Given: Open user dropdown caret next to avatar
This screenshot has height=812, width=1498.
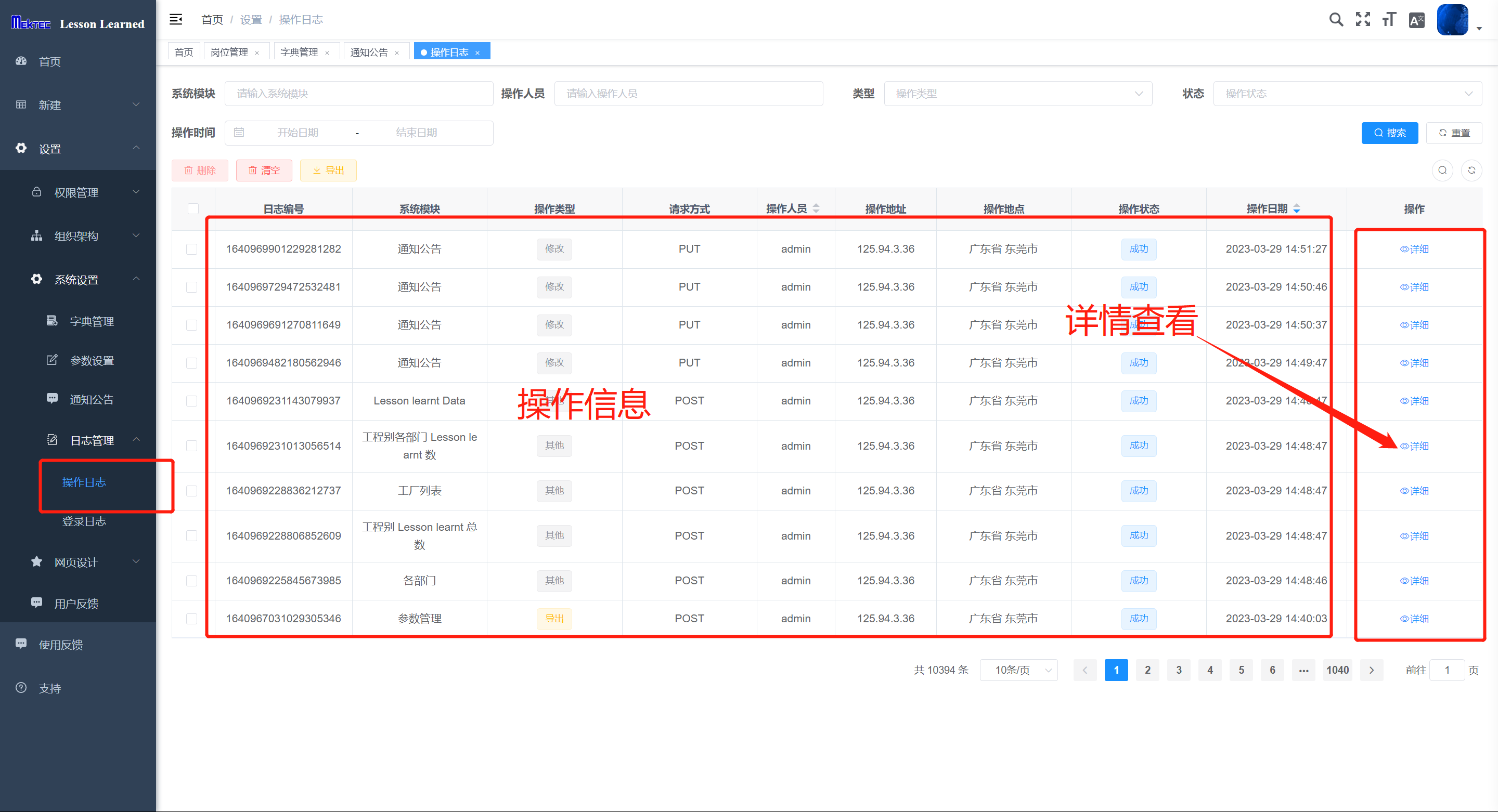Looking at the screenshot, I should (x=1479, y=28).
